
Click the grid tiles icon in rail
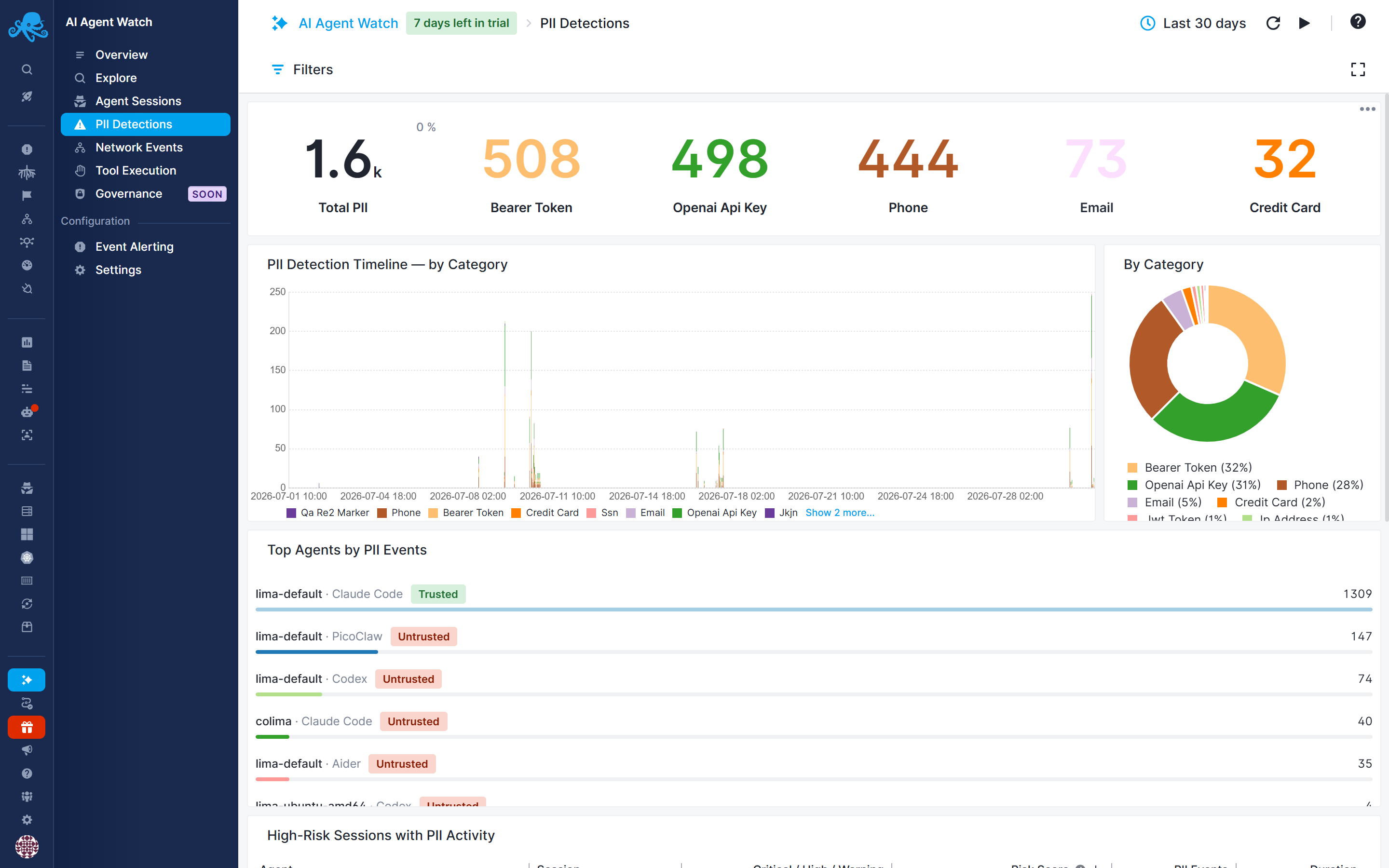click(27, 534)
